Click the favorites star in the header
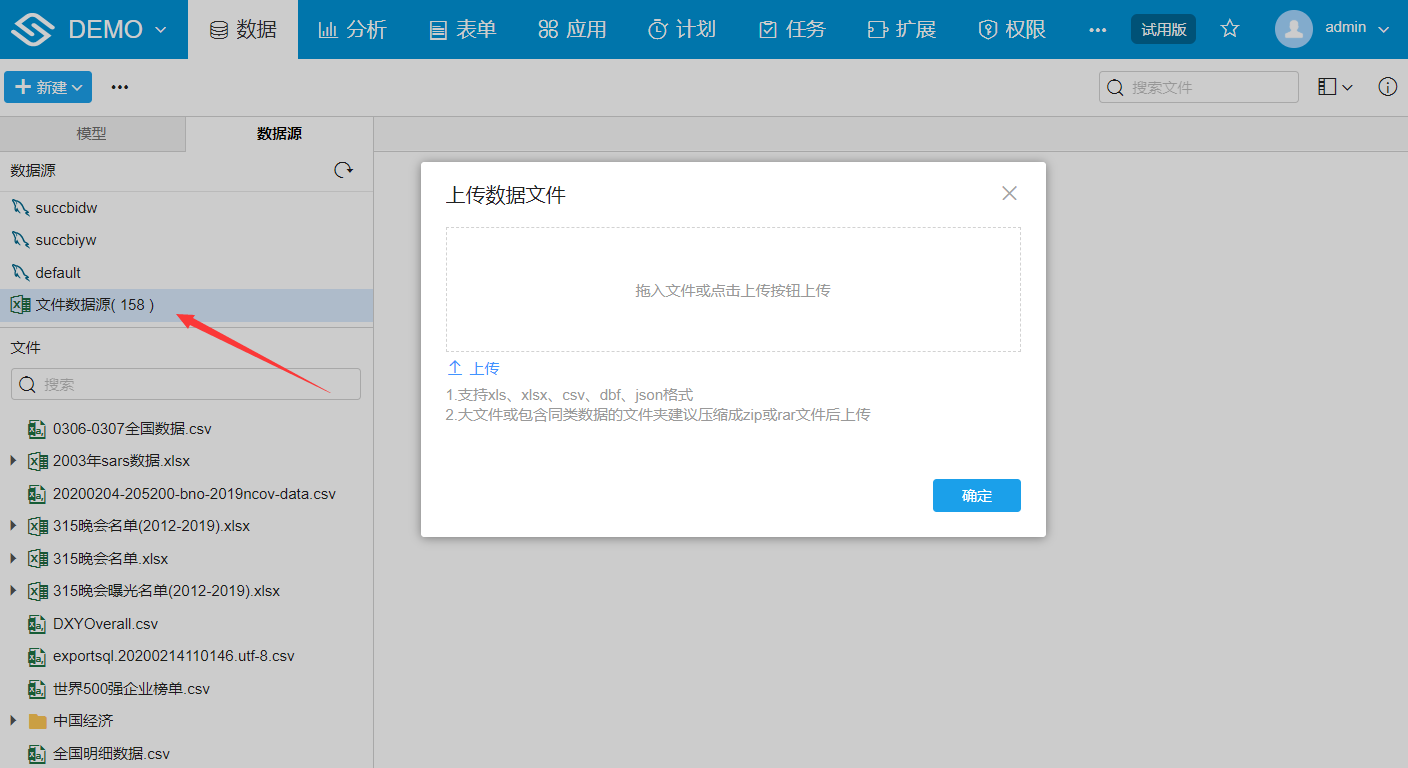 (1230, 29)
